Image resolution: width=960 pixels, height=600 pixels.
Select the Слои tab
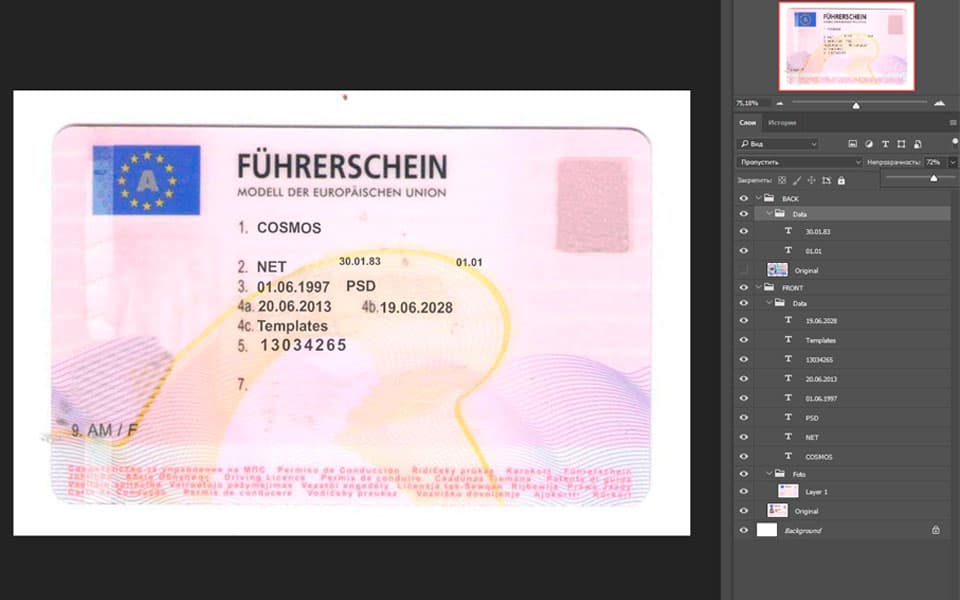[748, 123]
